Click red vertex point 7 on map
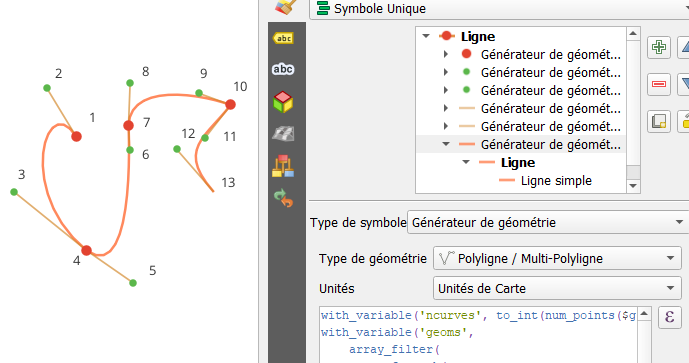Viewport: 689px width, 363px height. [x=128, y=126]
